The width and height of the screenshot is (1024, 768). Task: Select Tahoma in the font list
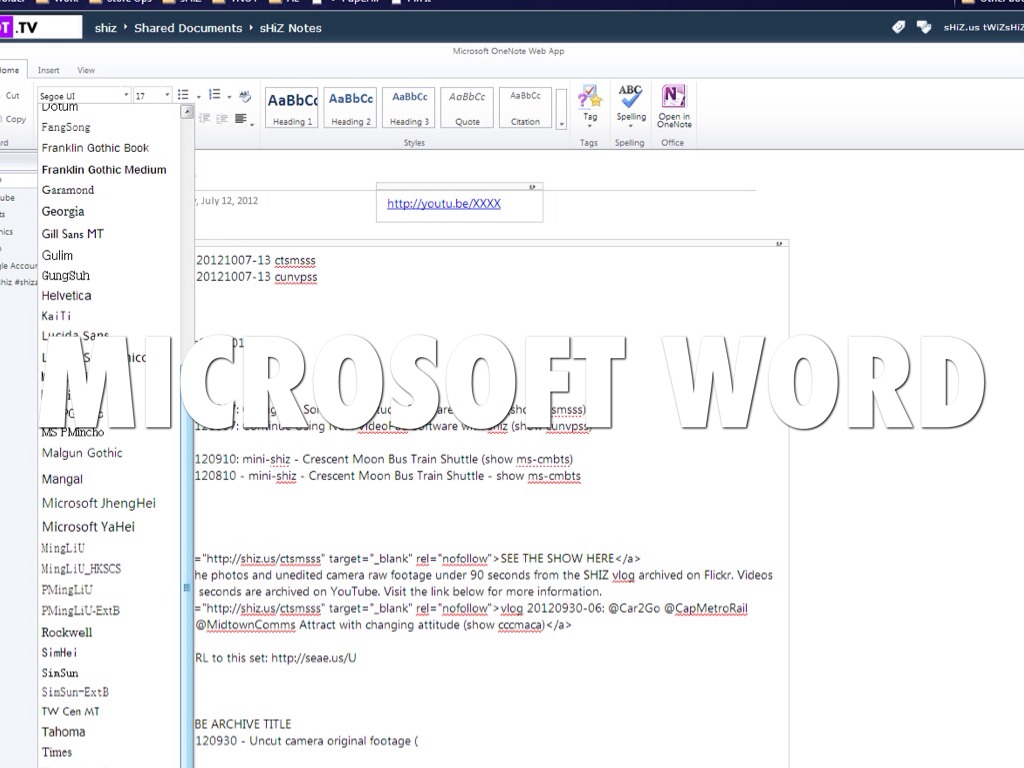click(63, 732)
